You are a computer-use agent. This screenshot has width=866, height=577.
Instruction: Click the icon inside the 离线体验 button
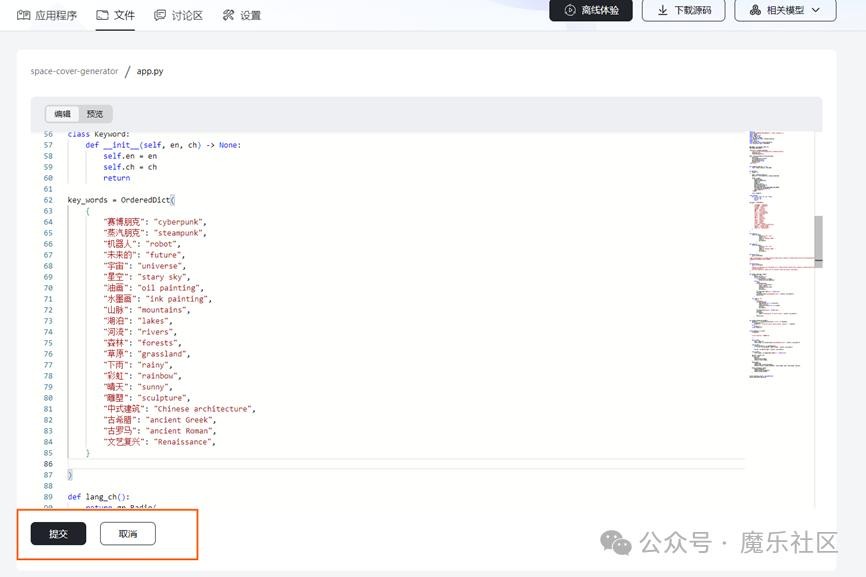coord(569,11)
